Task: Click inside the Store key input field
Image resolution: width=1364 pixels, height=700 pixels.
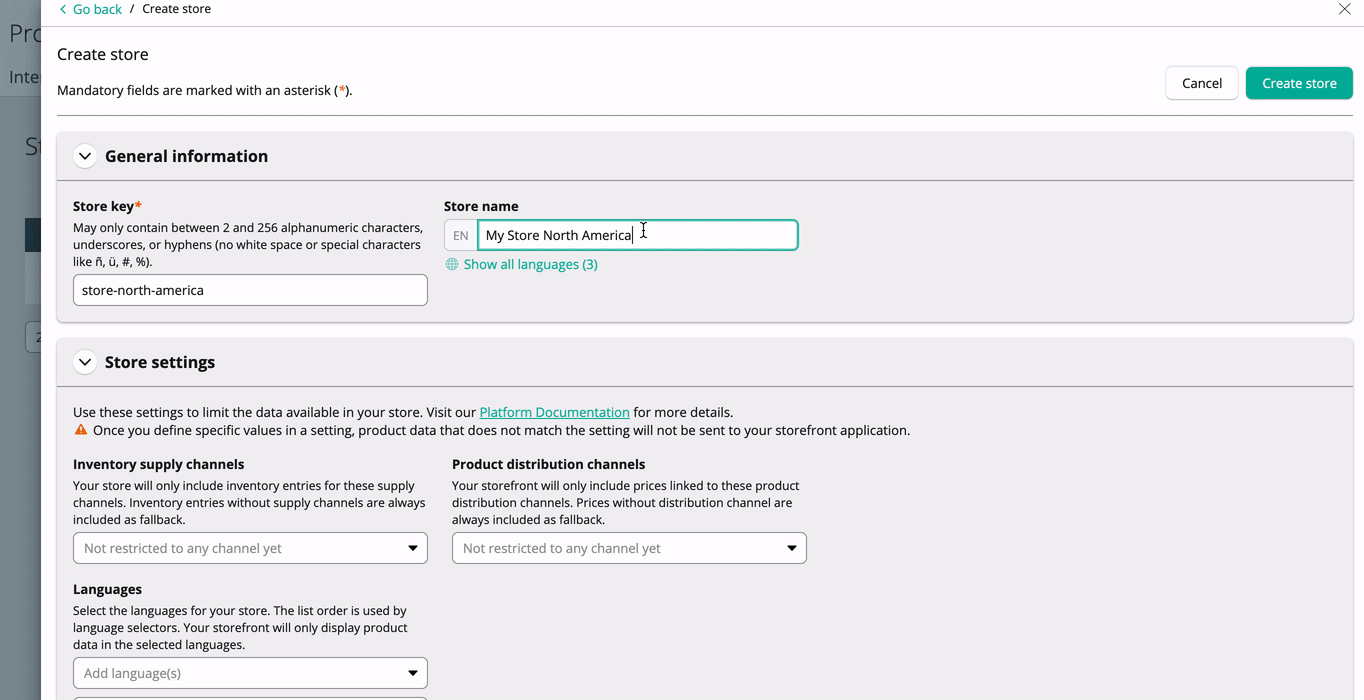Action: tap(249, 289)
